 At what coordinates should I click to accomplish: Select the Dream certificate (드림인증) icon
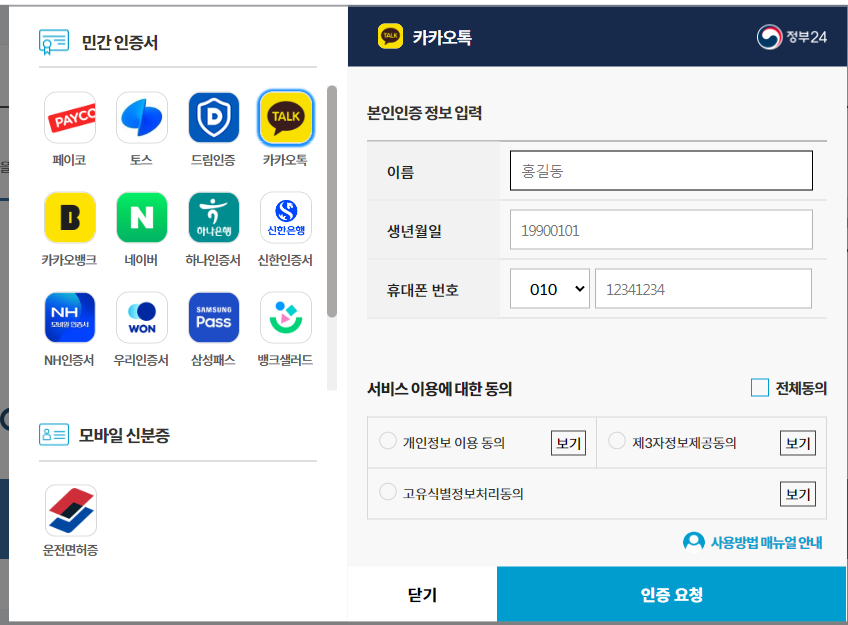214,118
